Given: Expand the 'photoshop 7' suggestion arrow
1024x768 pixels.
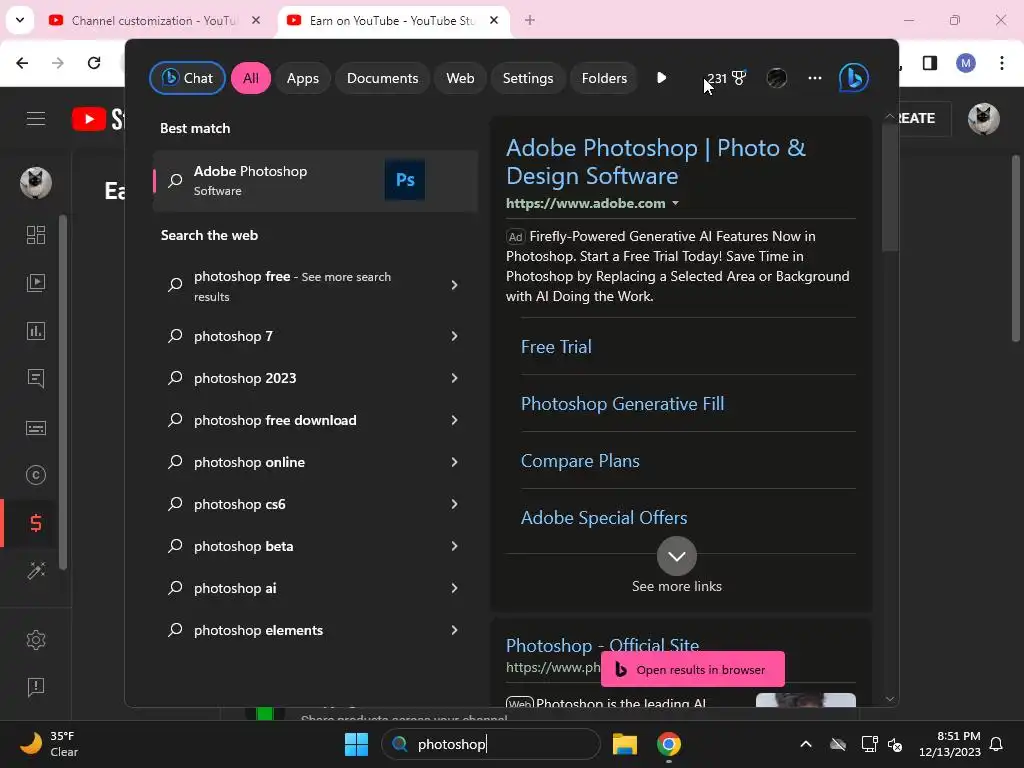Looking at the screenshot, I should pyautogui.click(x=454, y=336).
